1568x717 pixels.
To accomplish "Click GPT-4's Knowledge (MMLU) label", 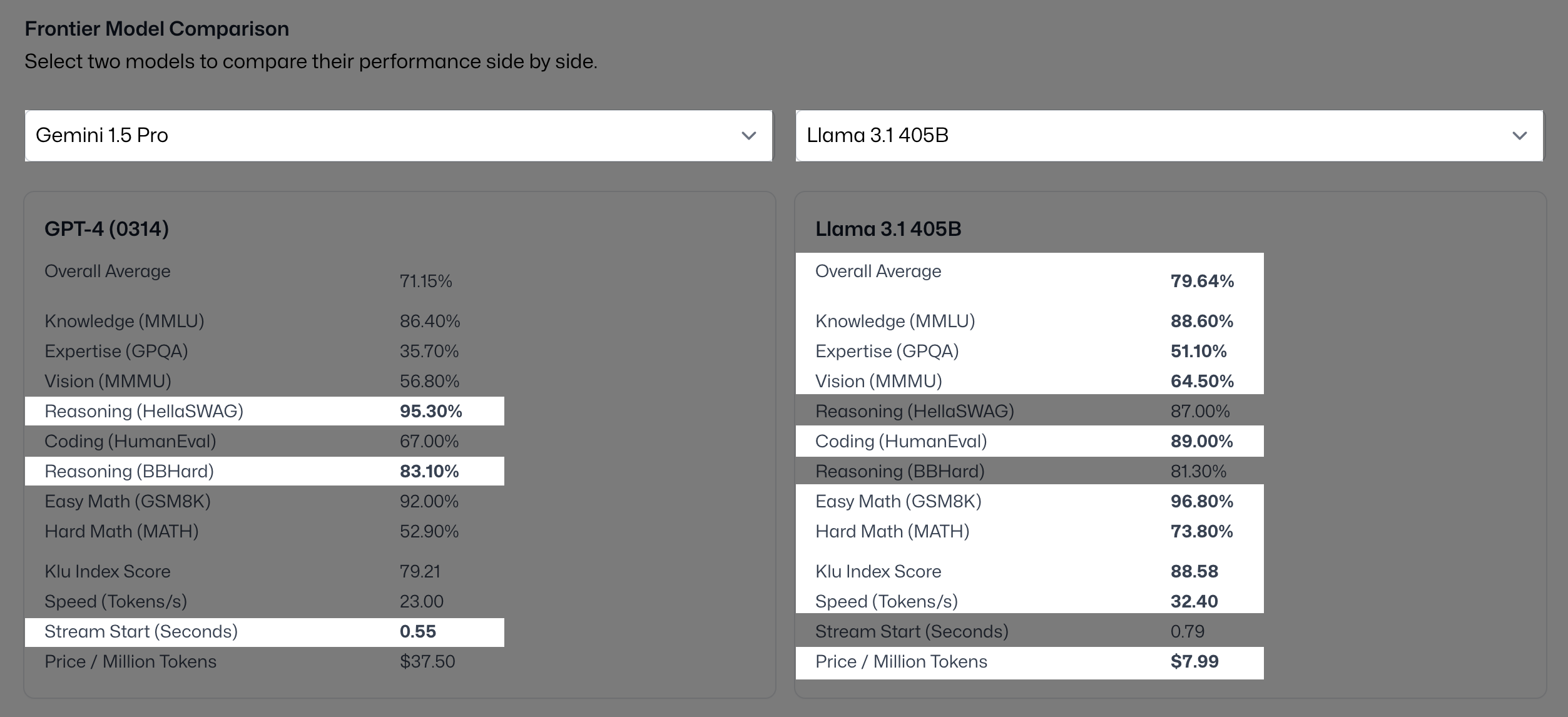I will pyautogui.click(x=124, y=321).
